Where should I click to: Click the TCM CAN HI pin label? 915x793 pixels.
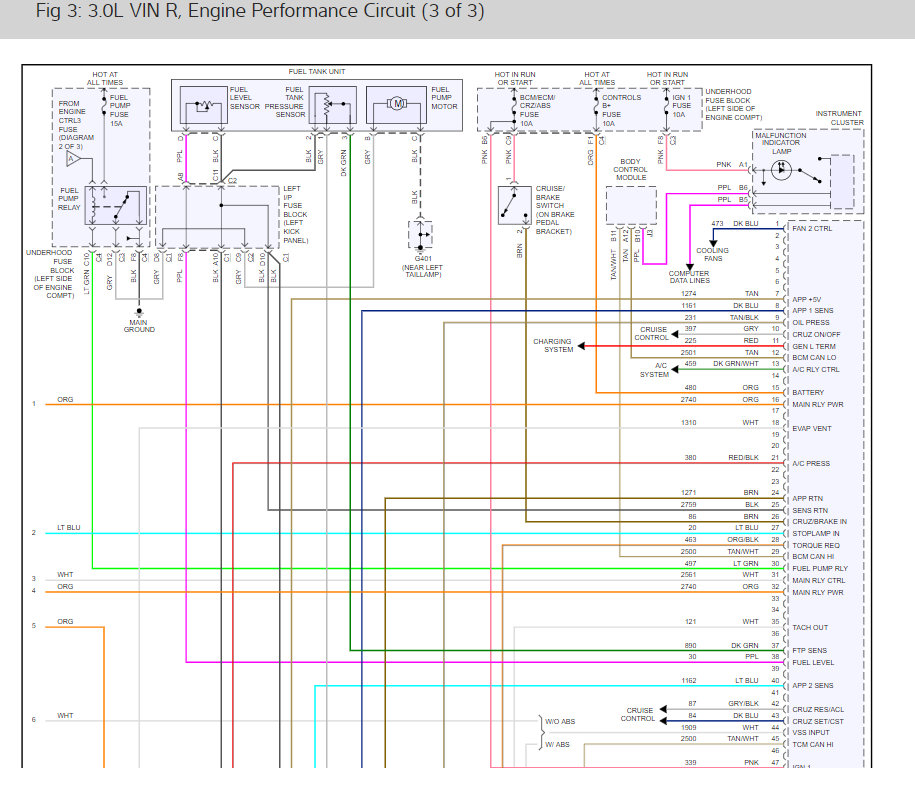tap(812, 745)
